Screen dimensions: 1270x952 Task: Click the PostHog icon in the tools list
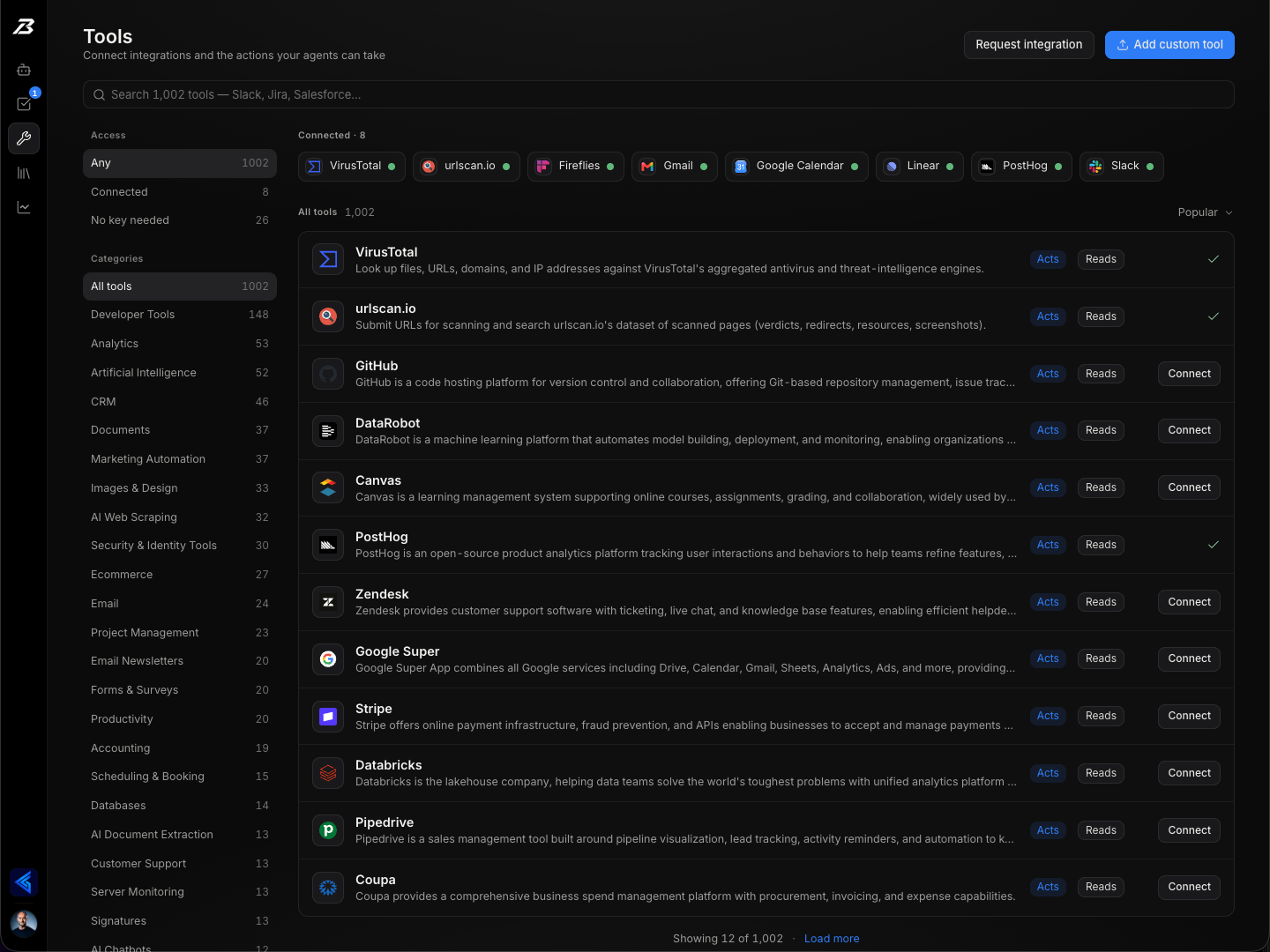328,545
